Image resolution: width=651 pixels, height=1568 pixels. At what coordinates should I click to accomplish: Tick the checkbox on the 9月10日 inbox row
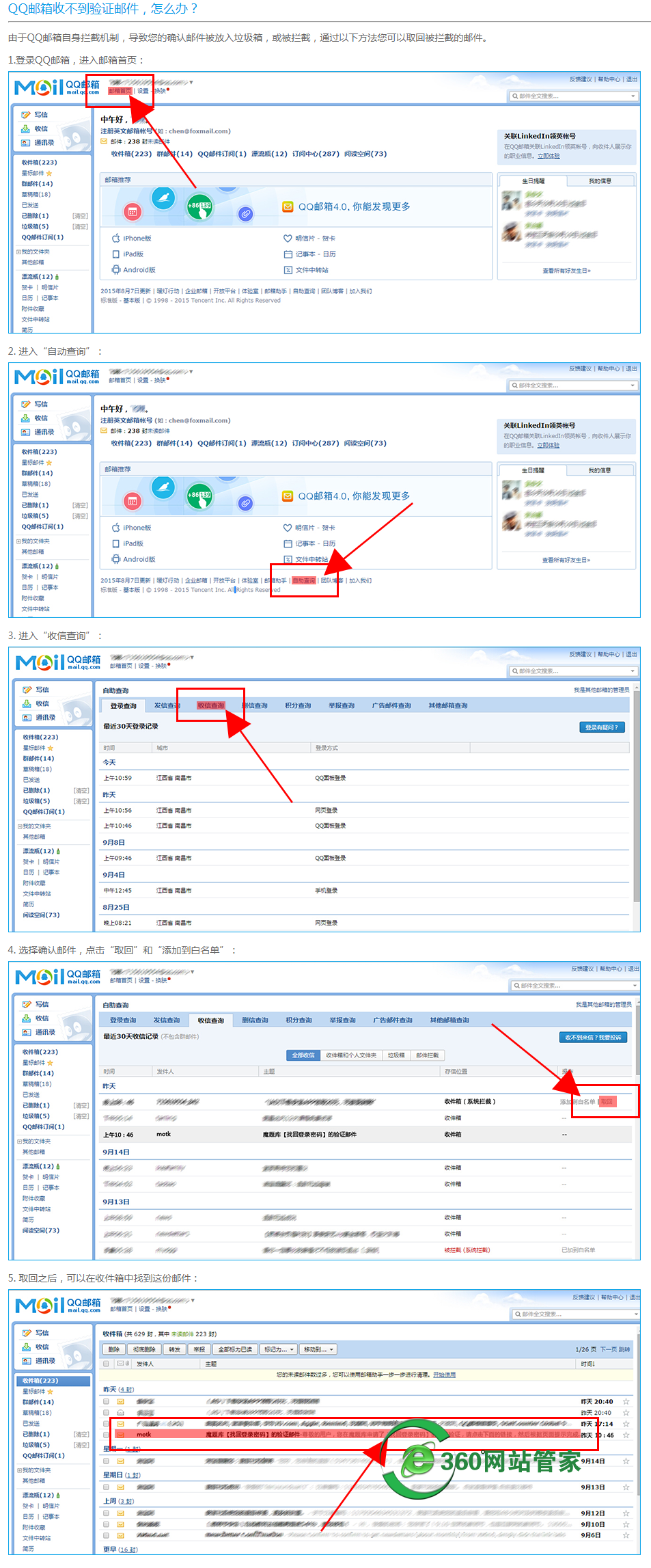point(106,1524)
